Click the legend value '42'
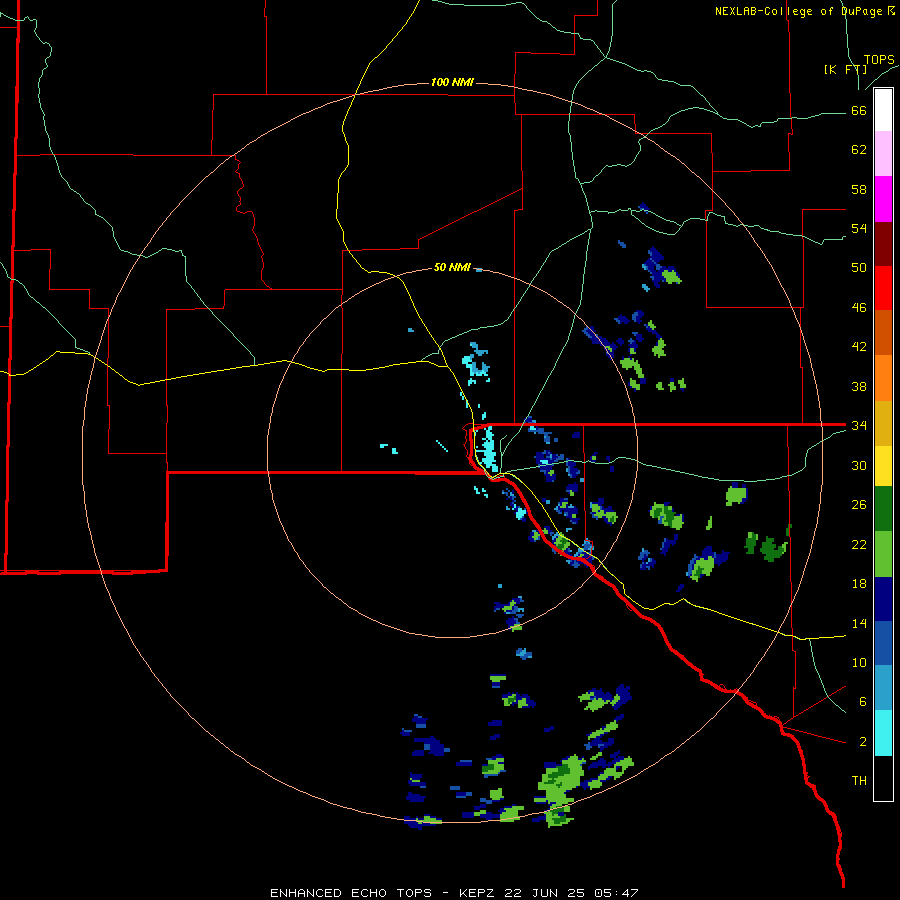 [859, 347]
